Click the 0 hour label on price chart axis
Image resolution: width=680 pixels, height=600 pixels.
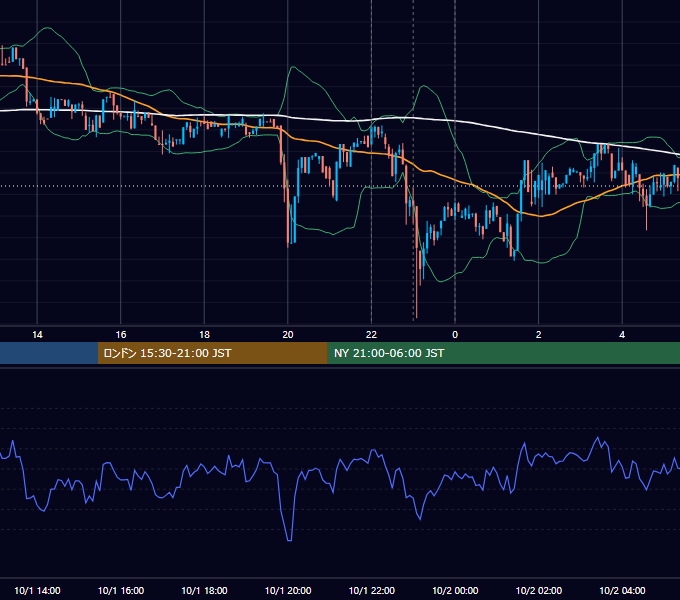[455, 335]
